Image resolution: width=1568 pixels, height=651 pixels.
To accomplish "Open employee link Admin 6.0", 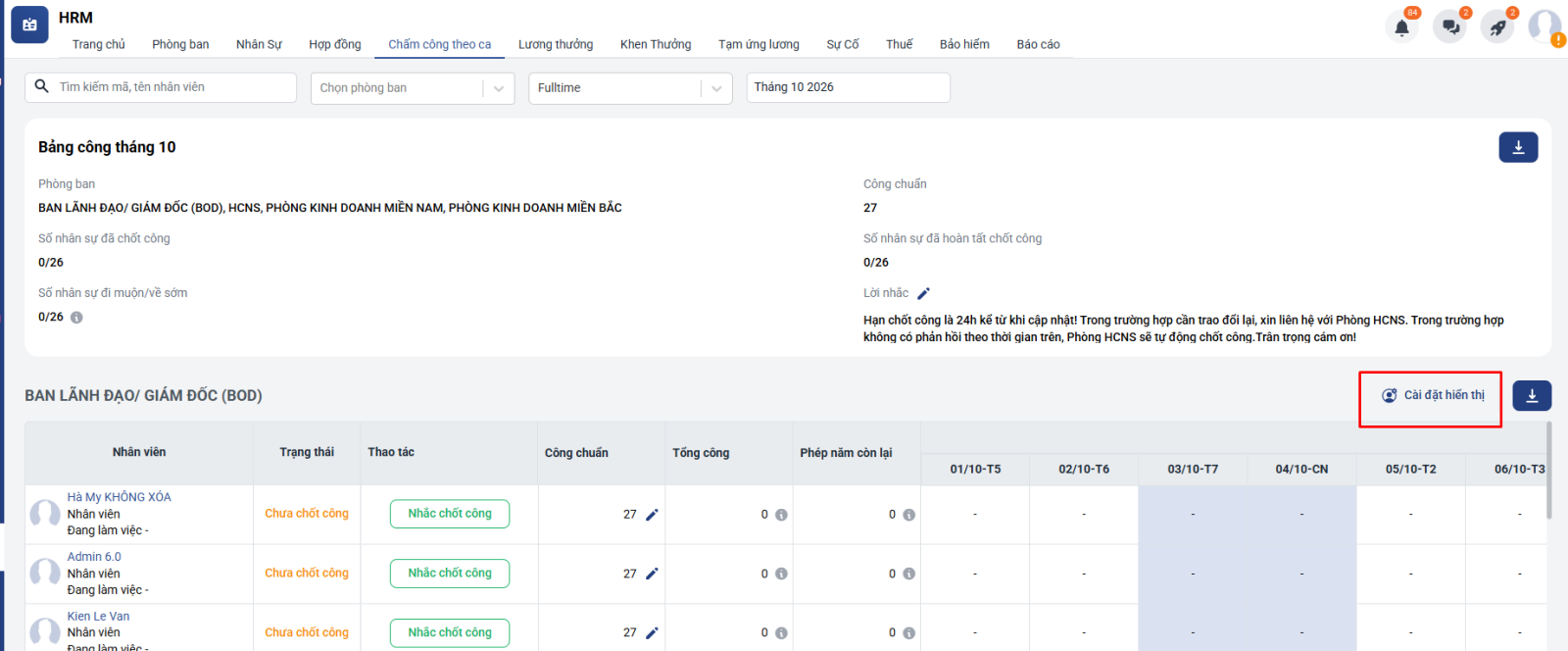I will point(94,557).
